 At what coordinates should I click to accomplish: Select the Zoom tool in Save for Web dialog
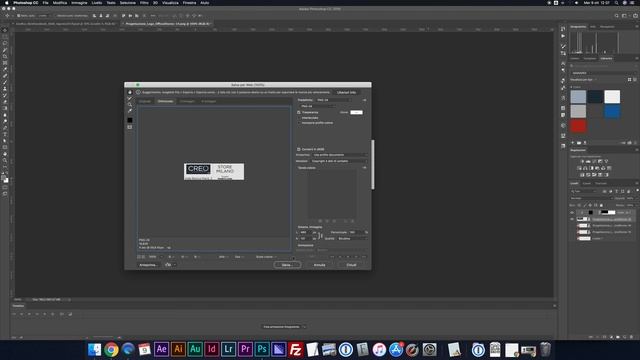[x=130, y=104]
